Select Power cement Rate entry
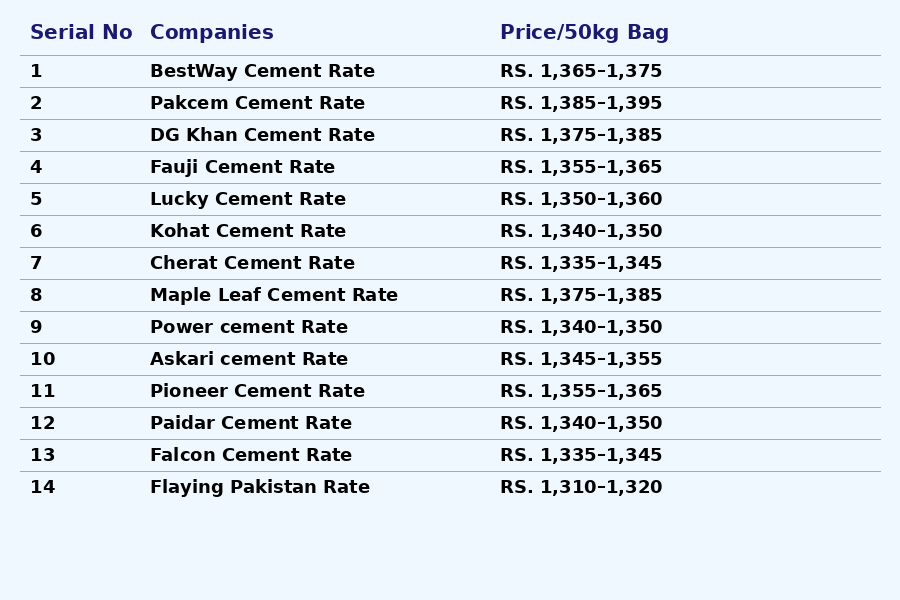The width and height of the screenshot is (900, 600). click(x=249, y=328)
